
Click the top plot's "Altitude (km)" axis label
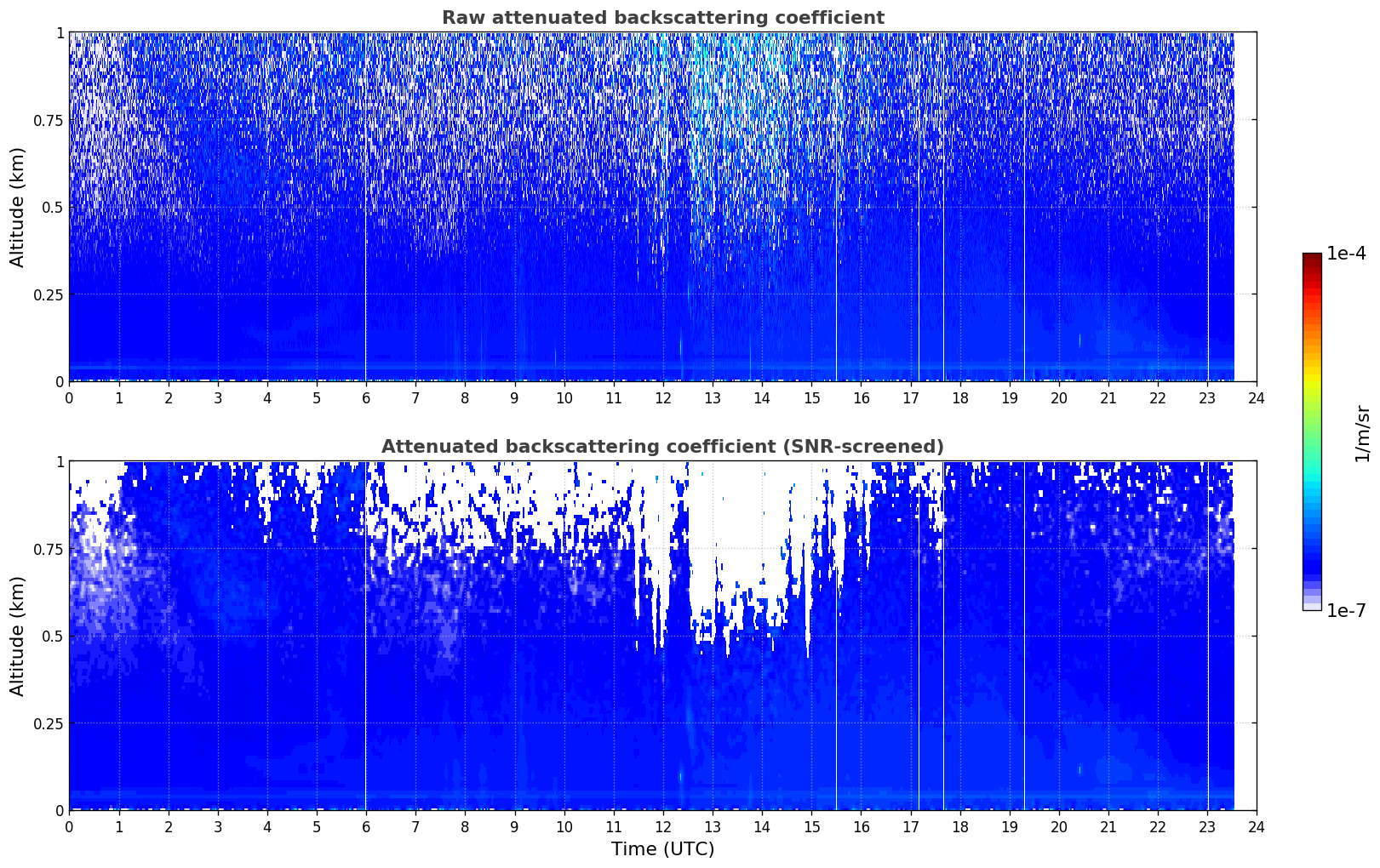18,207
